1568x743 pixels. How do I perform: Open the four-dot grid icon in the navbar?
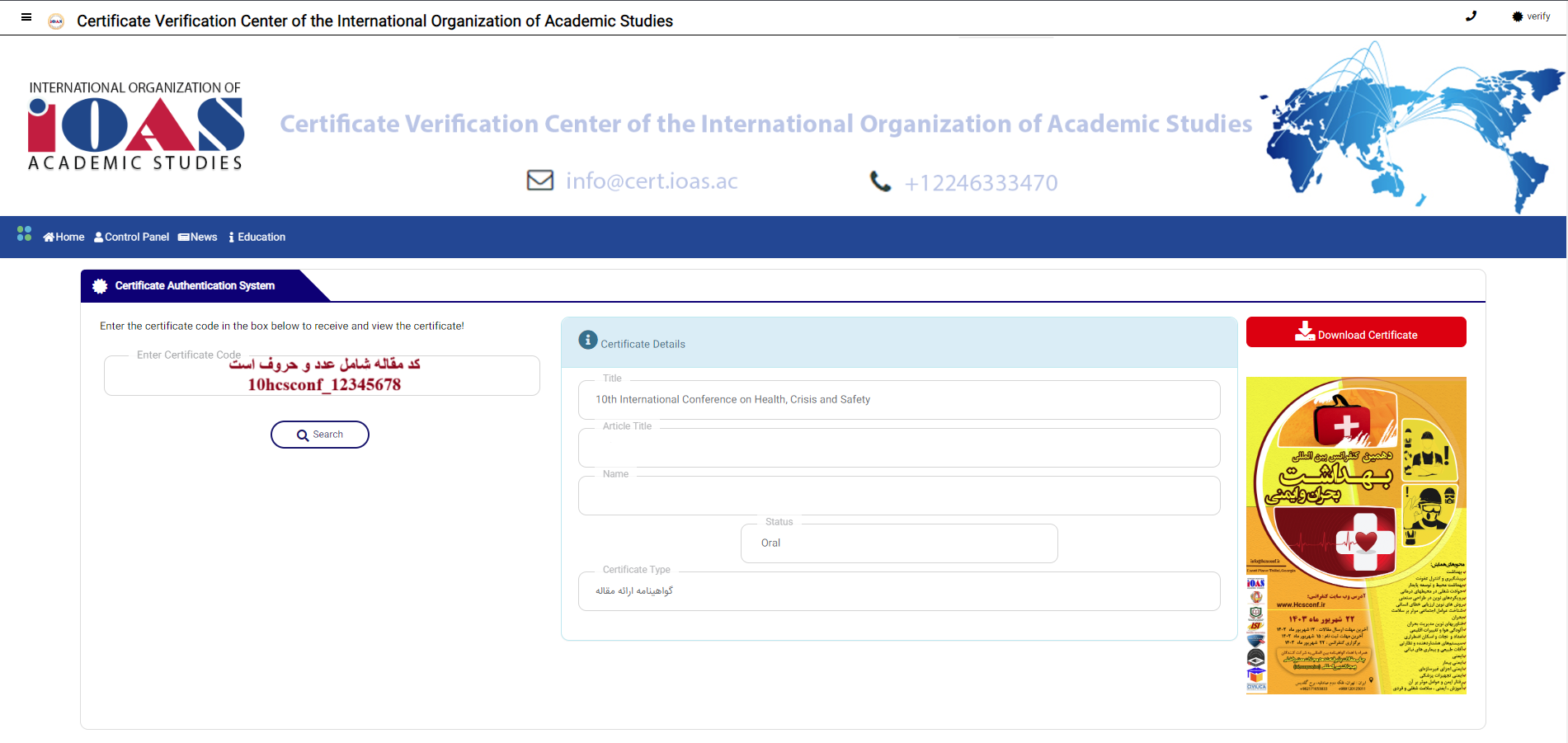[x=25, y=234]
